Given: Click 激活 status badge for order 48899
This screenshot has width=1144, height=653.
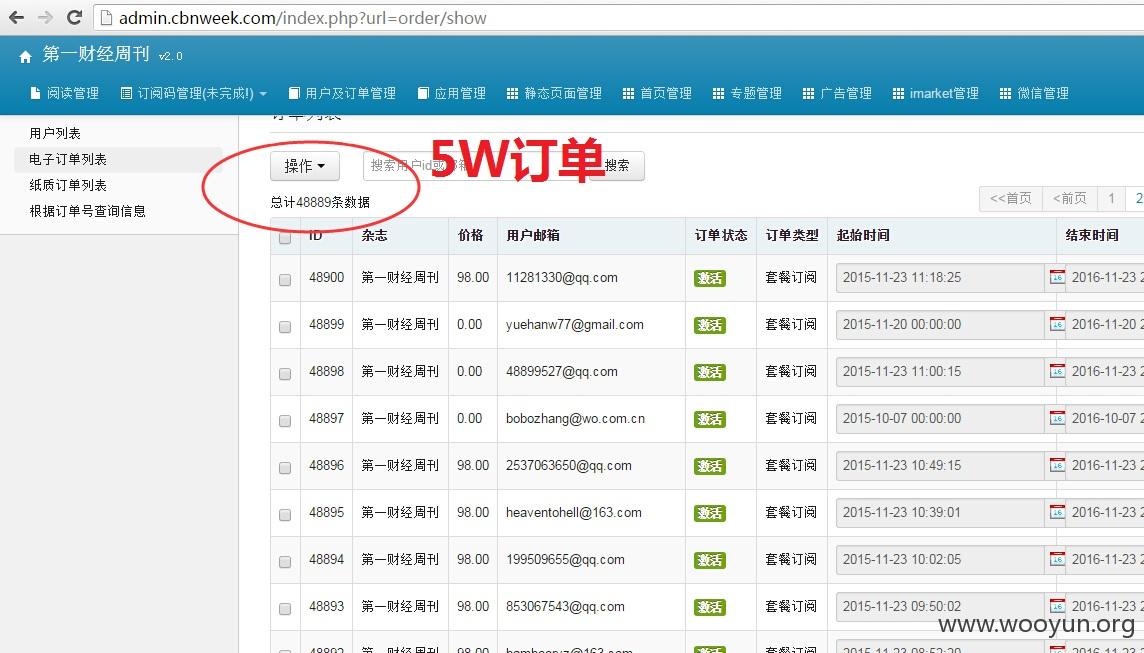Looking at the screenshot, I should click(709, 325).
